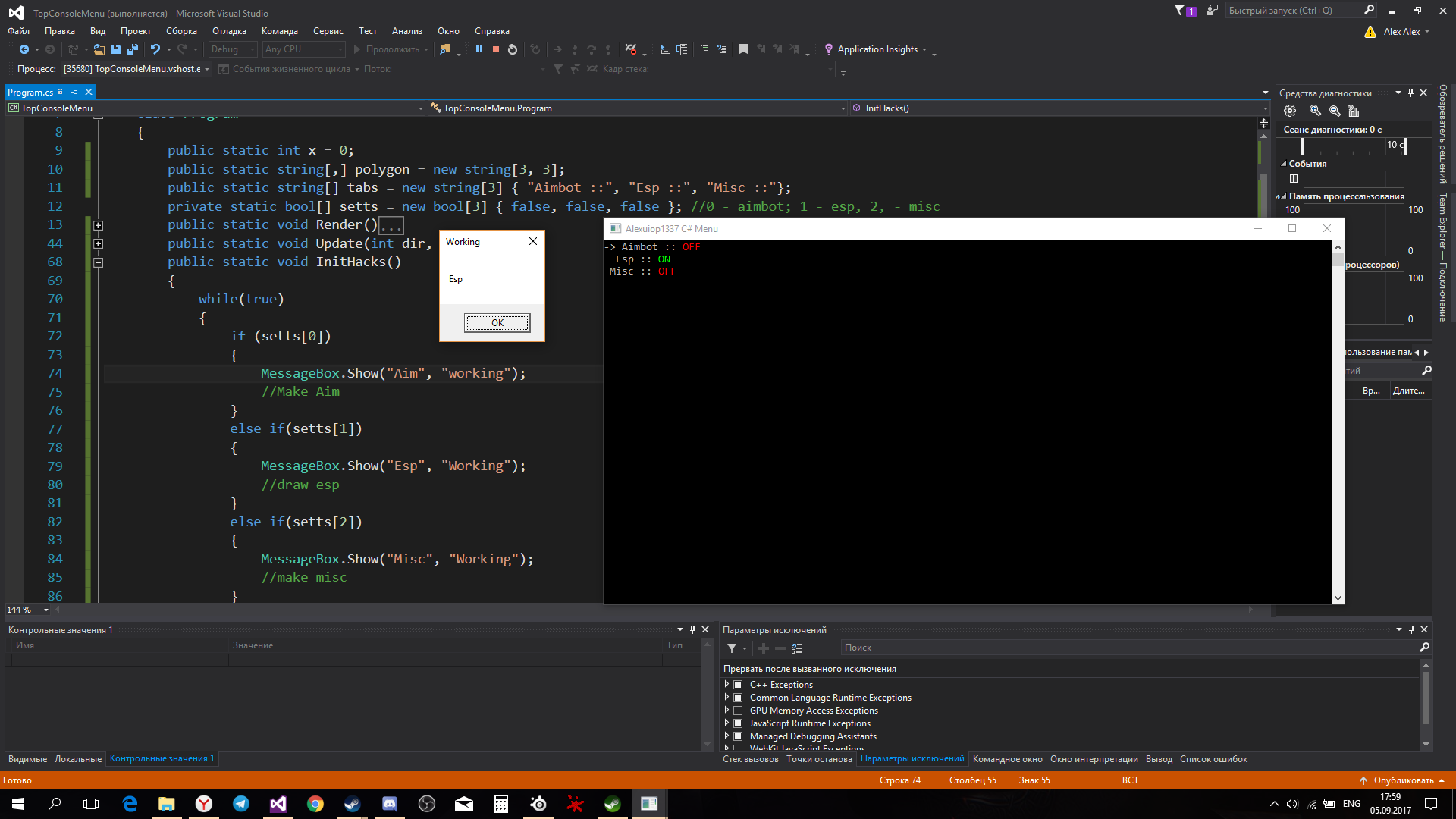Toggle bookmark icon in the toolbar
Image resolution: width=1456 pixels, height=819 pixels.
click(x=743, y=49)
